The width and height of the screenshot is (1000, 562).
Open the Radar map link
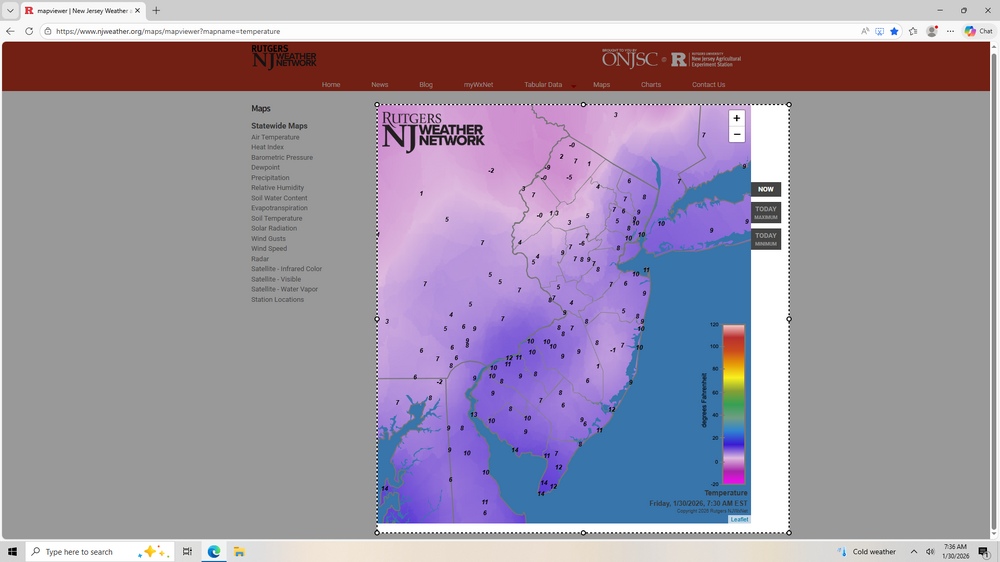tap(260, 259)
